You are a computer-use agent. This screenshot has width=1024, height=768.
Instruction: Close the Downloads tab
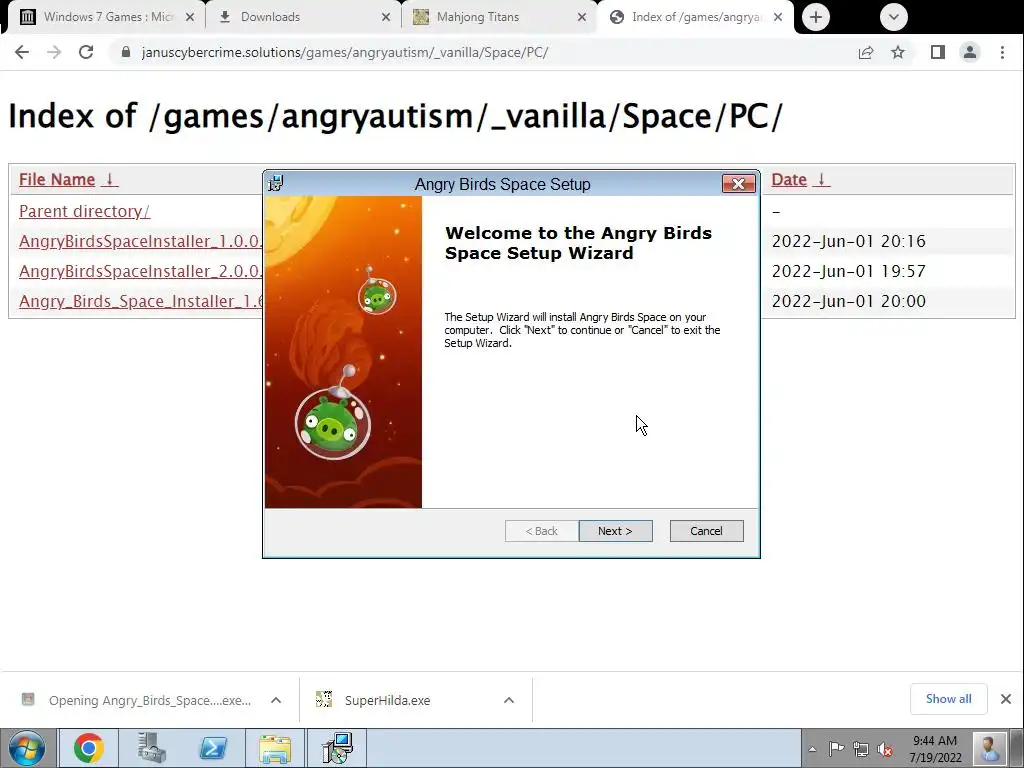(x=386, y=17)
